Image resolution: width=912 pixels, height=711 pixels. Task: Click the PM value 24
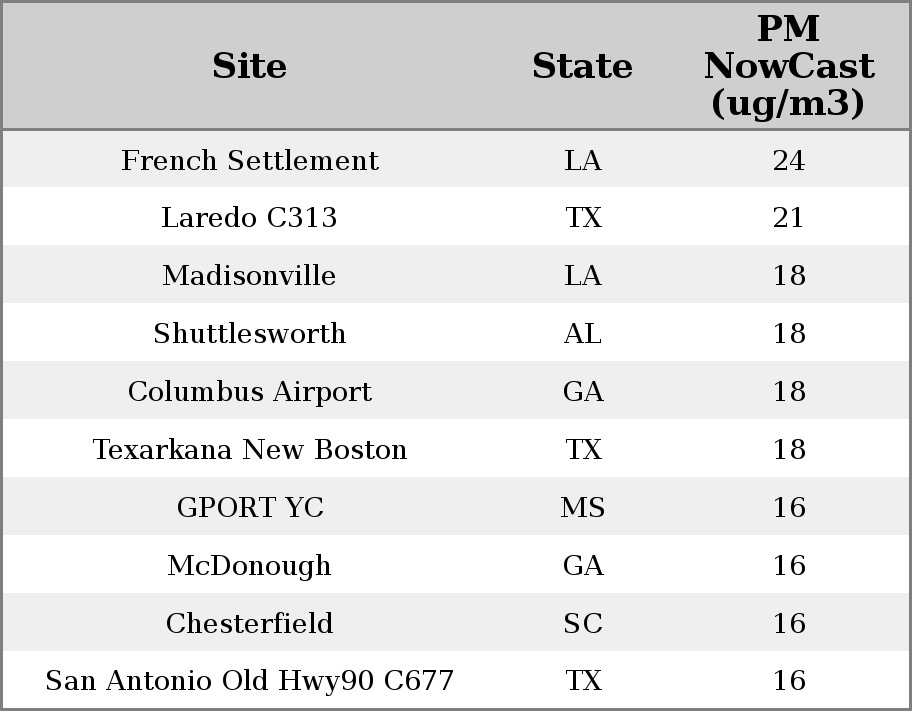(x=789, y=161)
